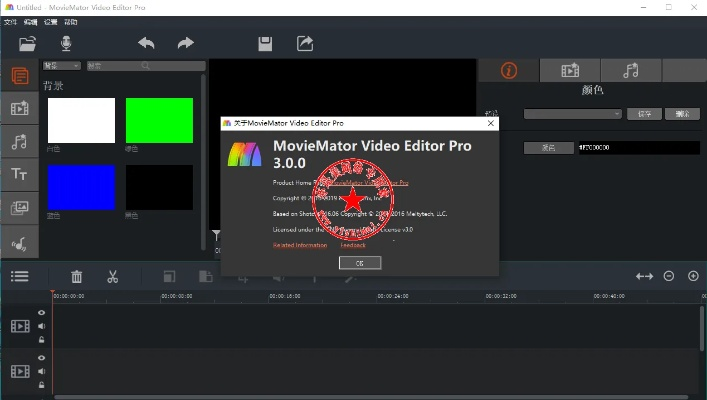Click the OK button in About dialog
707x400 pixels.
pos(359,262)
